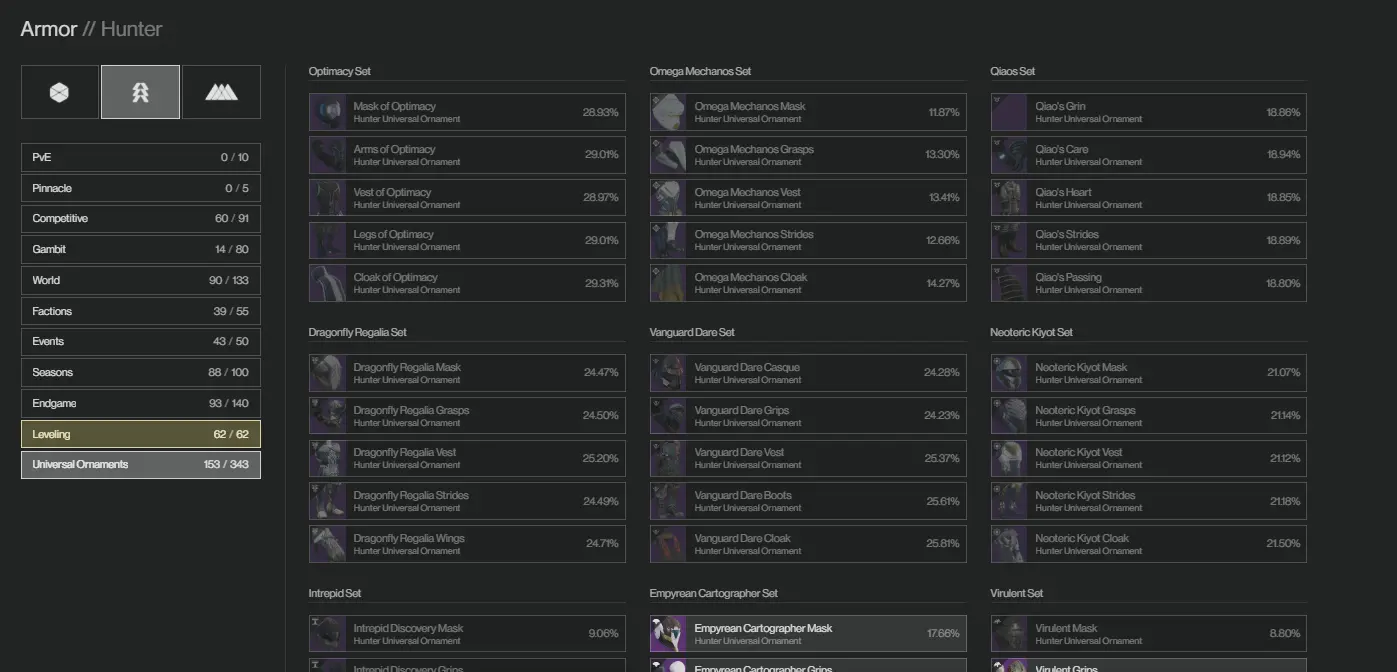Switch to the Gambit category

(x=140, y=249)
